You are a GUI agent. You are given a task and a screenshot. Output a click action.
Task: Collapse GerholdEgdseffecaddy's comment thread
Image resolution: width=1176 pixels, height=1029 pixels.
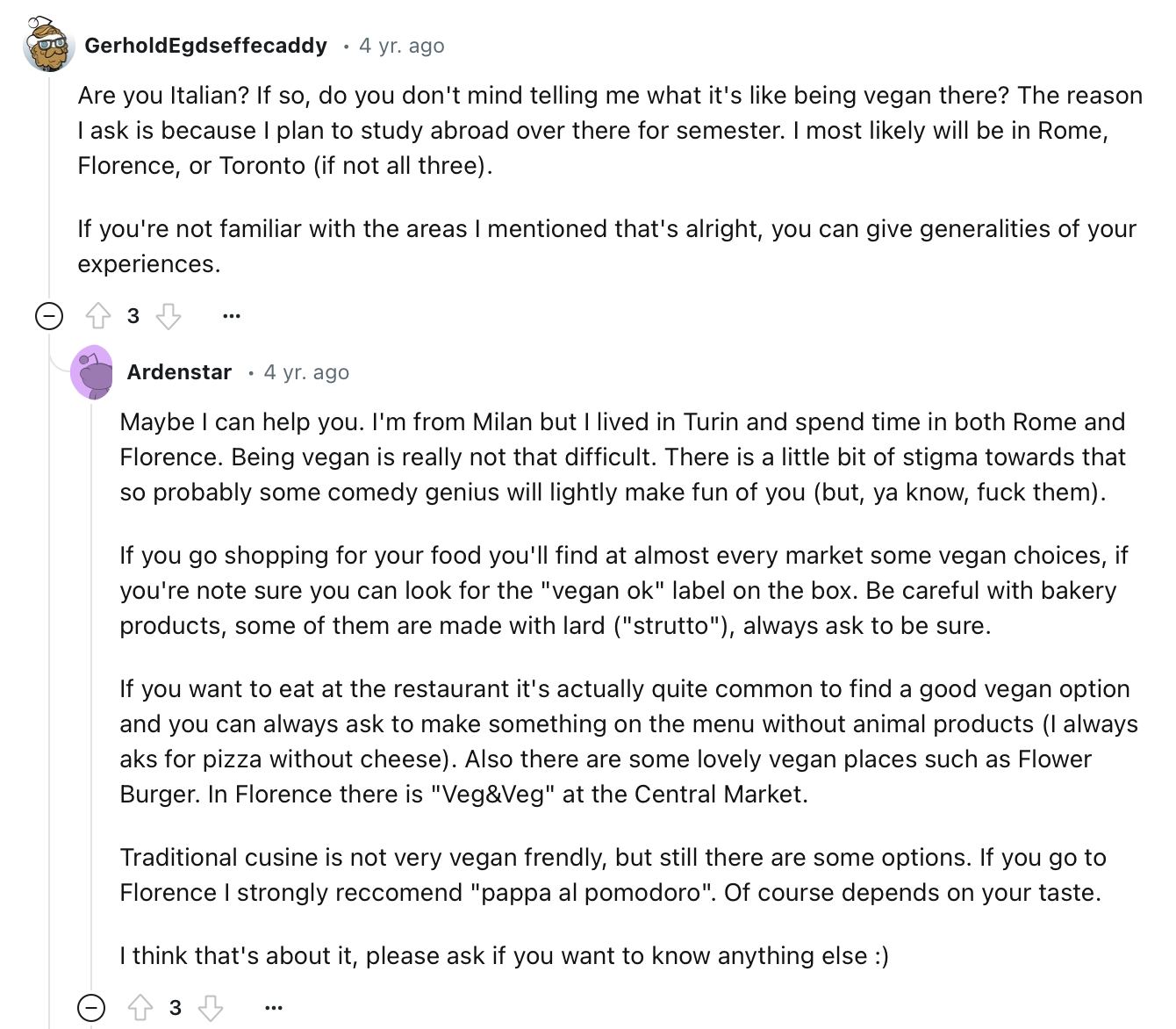point(49,316)
